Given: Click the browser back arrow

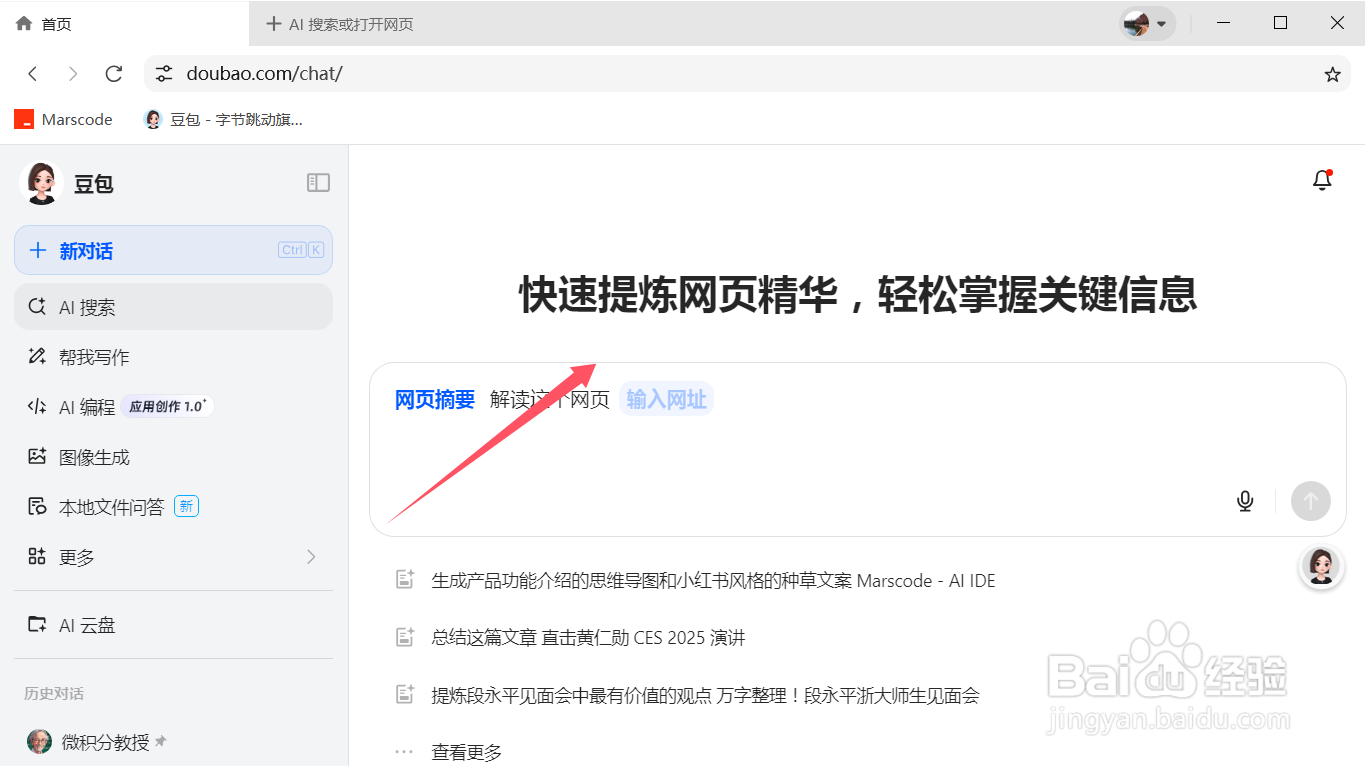Looking at the screenshot, I should point(33,74).
